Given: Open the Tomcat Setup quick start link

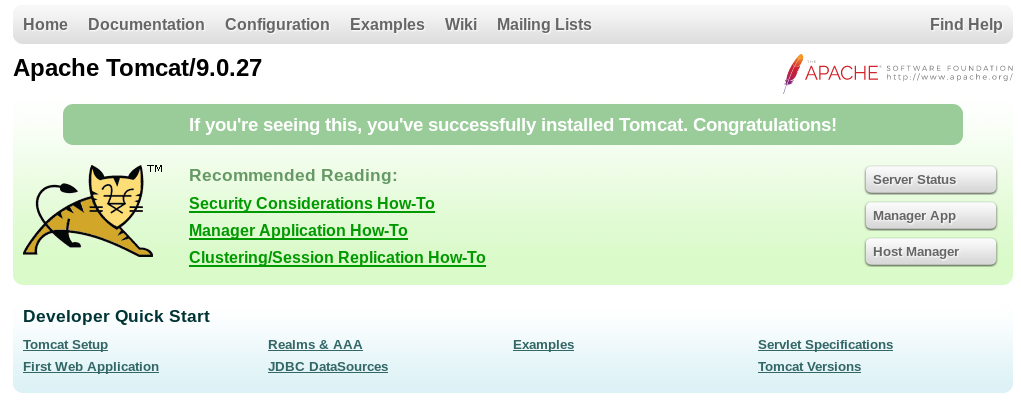Looking at the screenshot, I should pyautogui.click(x=65, y=345).
